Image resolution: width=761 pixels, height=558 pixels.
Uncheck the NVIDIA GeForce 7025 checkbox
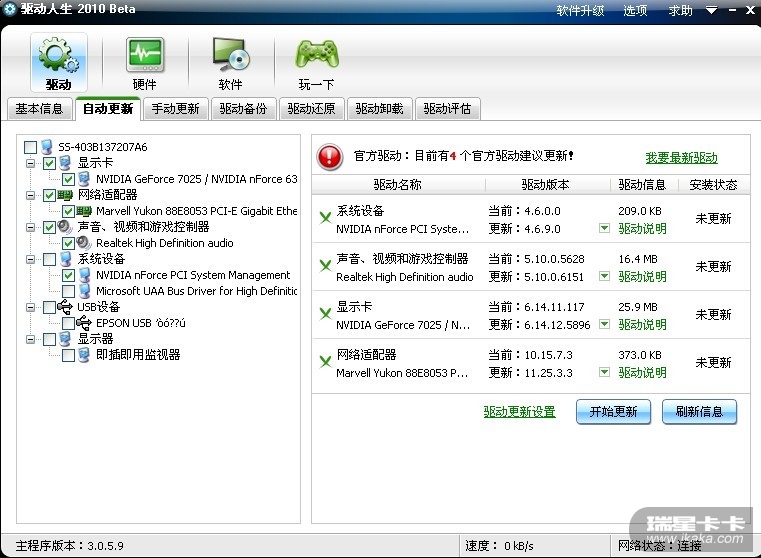click(68, 179)
